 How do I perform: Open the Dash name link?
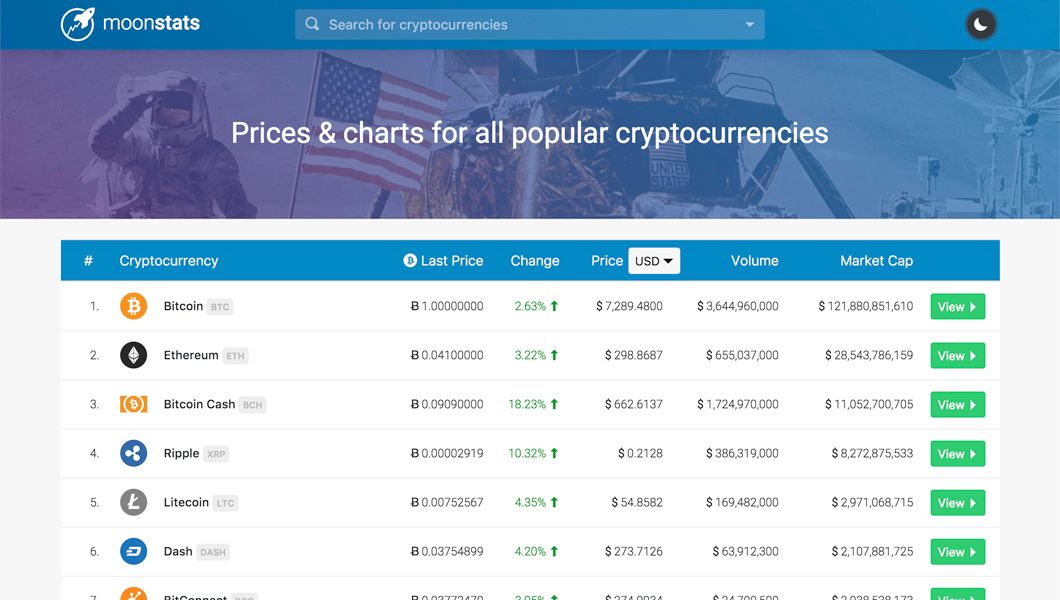click(178, 551)
